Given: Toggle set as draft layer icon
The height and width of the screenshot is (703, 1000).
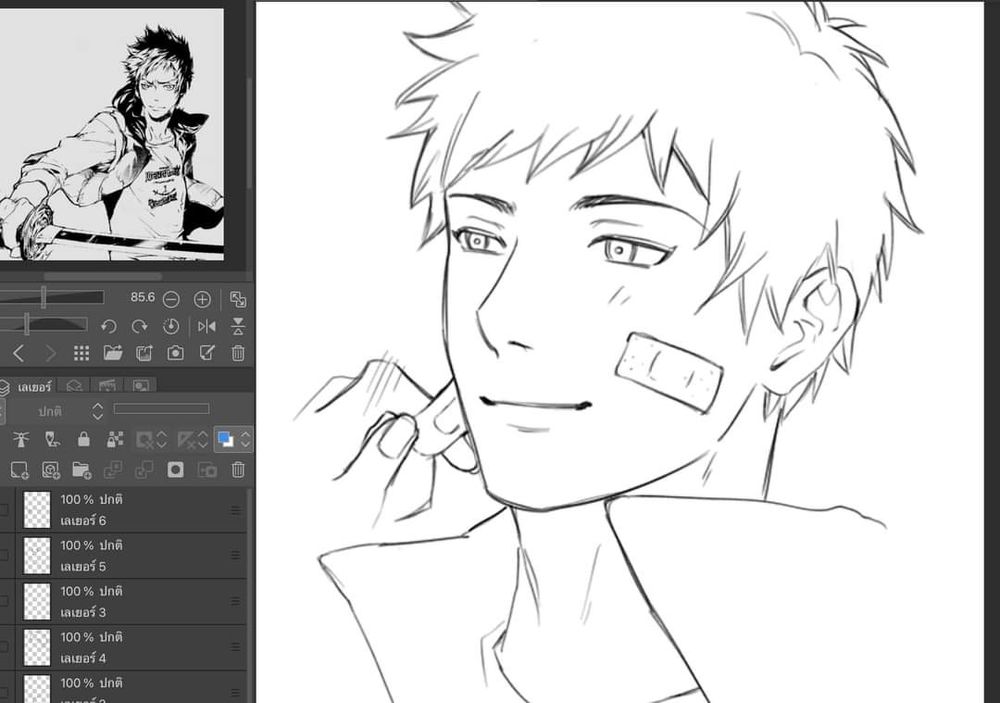Looking at the screenshot, I should (52, 440).
